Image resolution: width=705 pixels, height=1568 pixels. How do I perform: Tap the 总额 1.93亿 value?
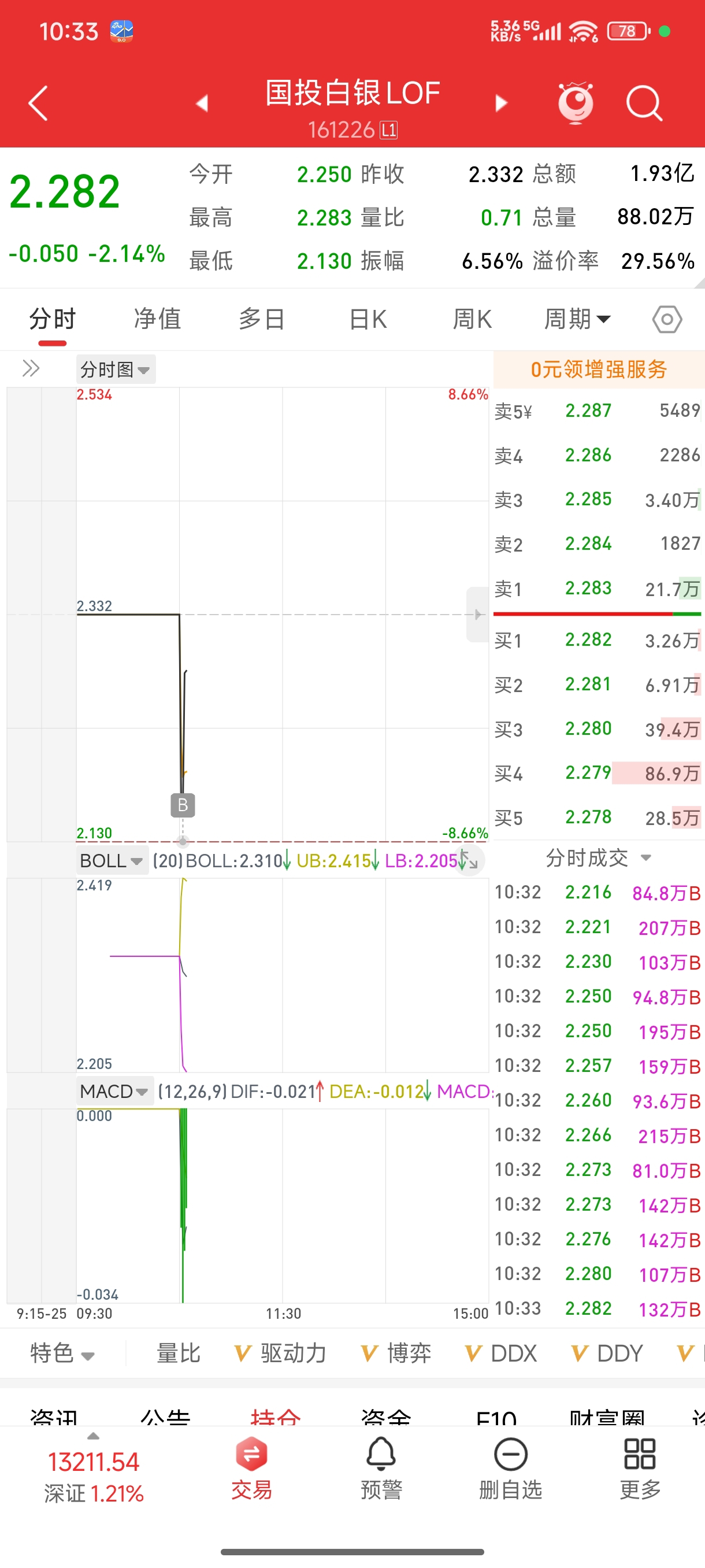click(662, 173)
